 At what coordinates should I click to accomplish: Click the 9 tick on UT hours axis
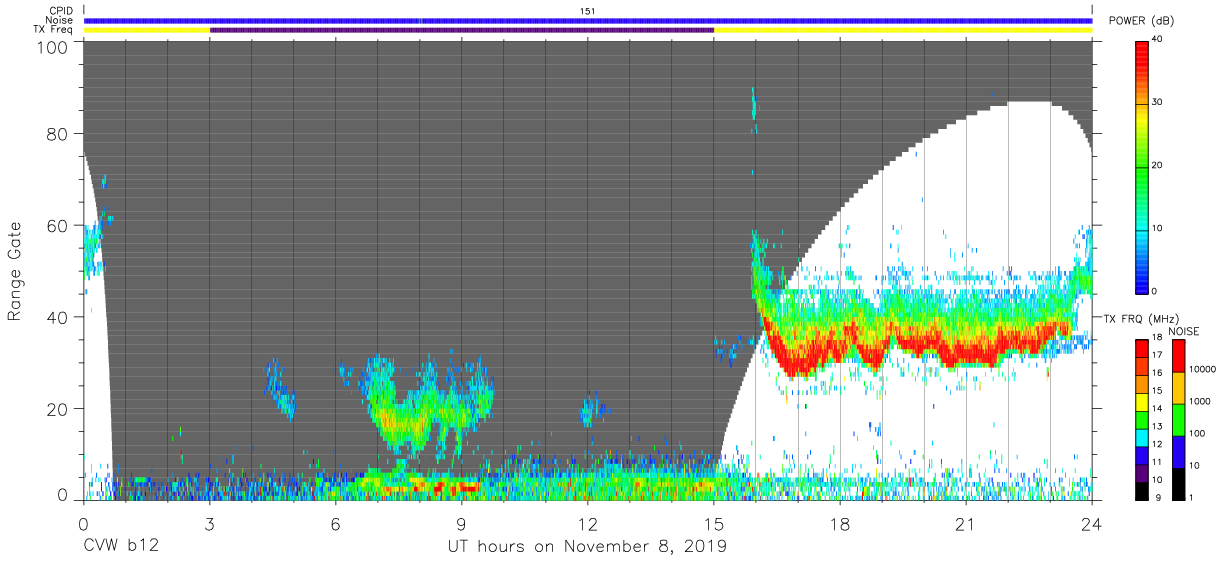click(462, 524)
